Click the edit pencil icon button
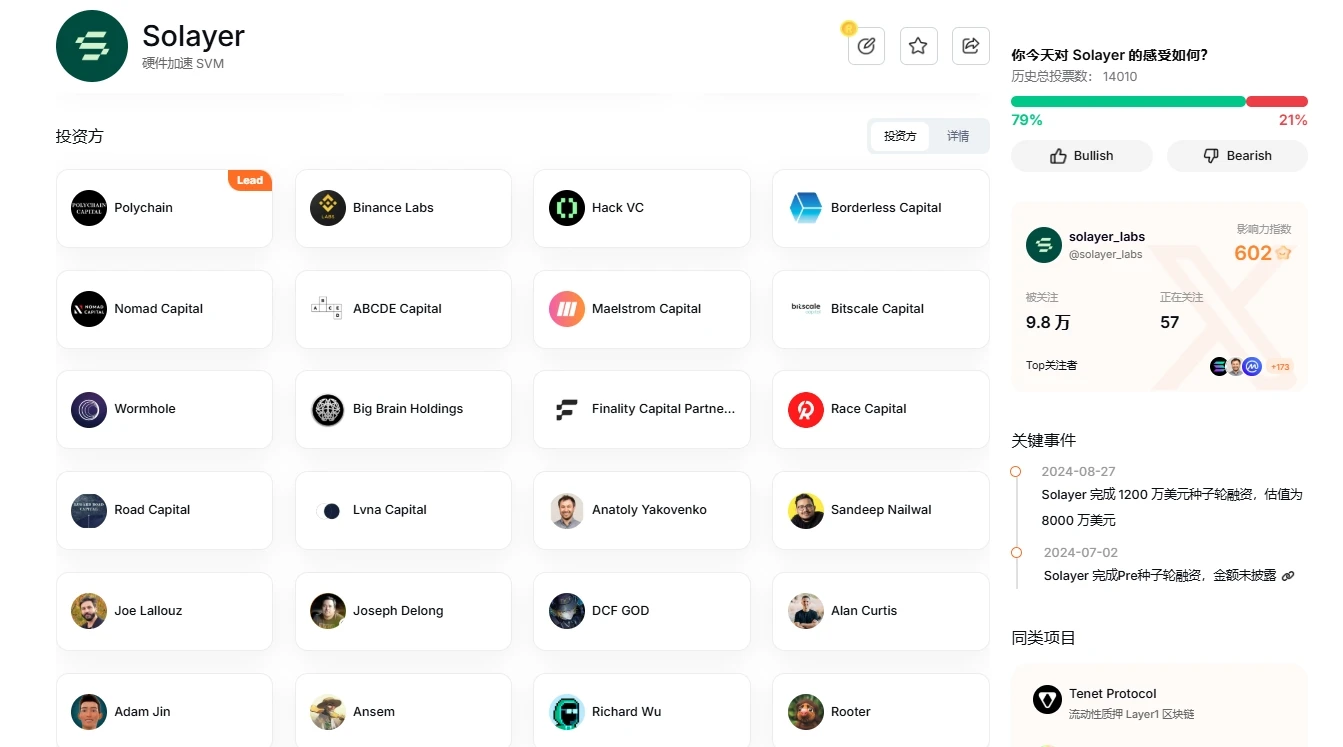Screen dimensions: 1343x747 pos(866,46)
